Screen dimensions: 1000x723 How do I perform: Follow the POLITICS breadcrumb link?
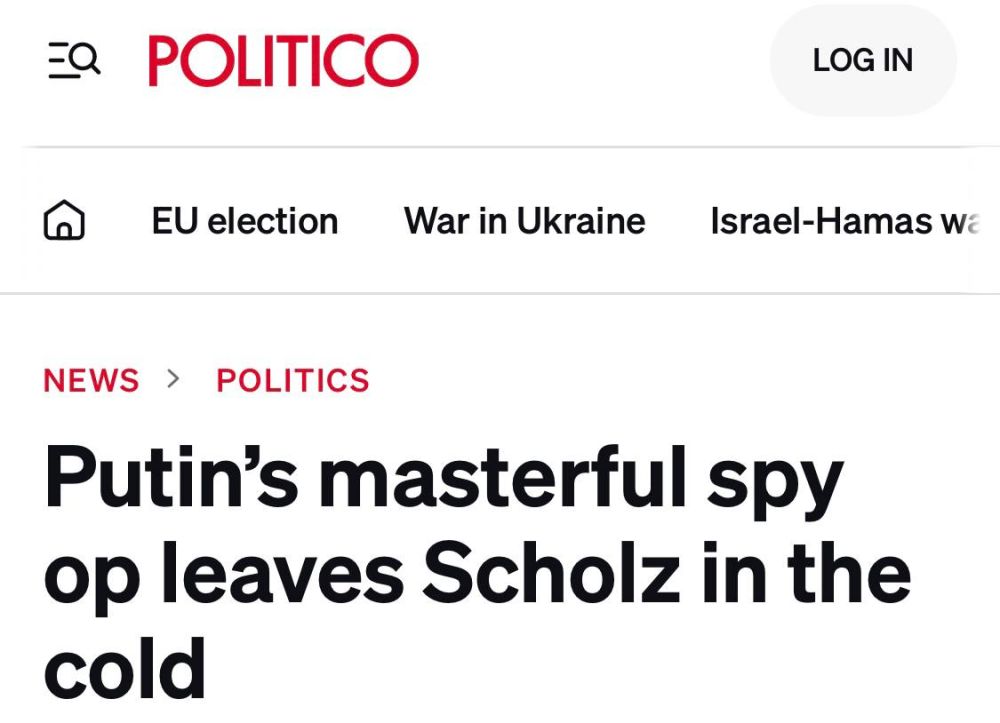tap(293, 380)
